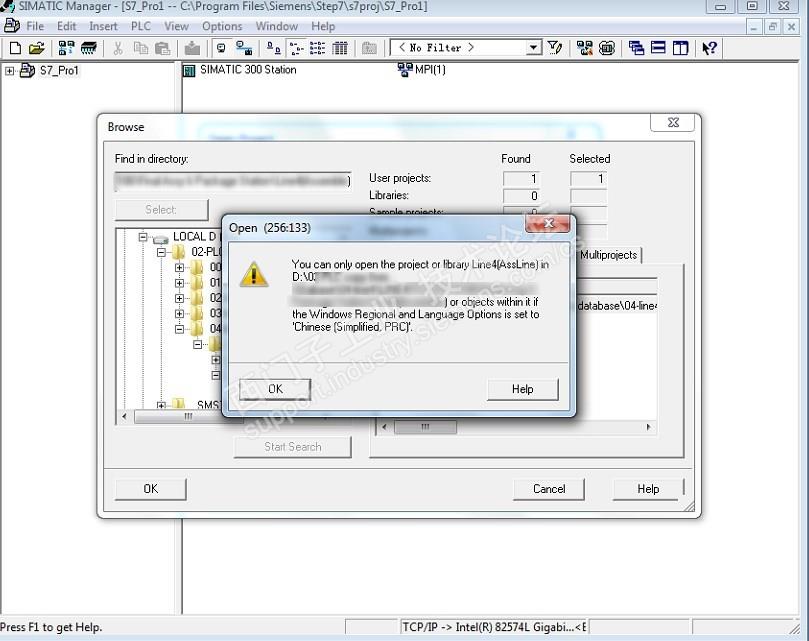This screenshot has height=641, width=809.
Task: Open the File menu
Action: 35,26
